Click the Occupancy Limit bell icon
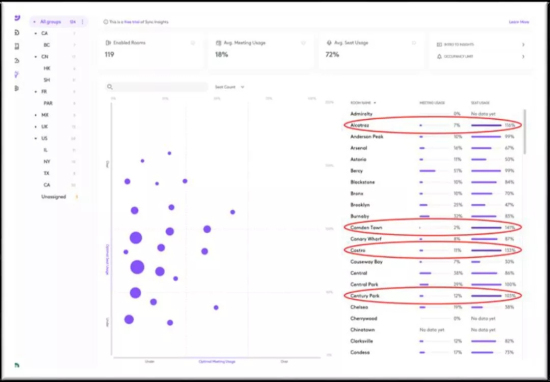Viewport: 550px width, 382px height. 439,56
